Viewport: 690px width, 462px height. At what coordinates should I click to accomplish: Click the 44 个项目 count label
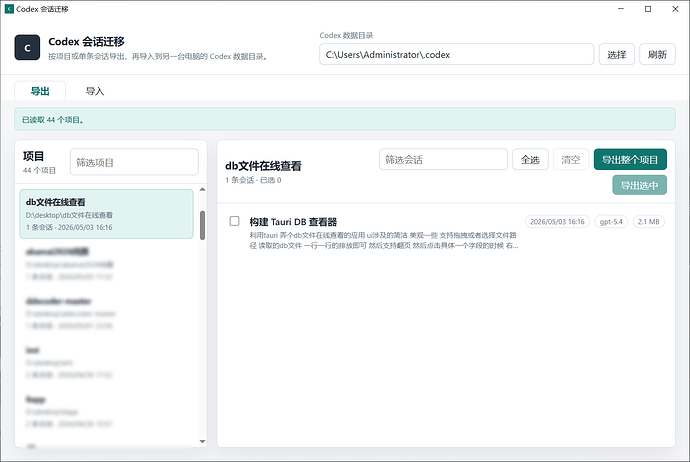[x=39, y=170]
